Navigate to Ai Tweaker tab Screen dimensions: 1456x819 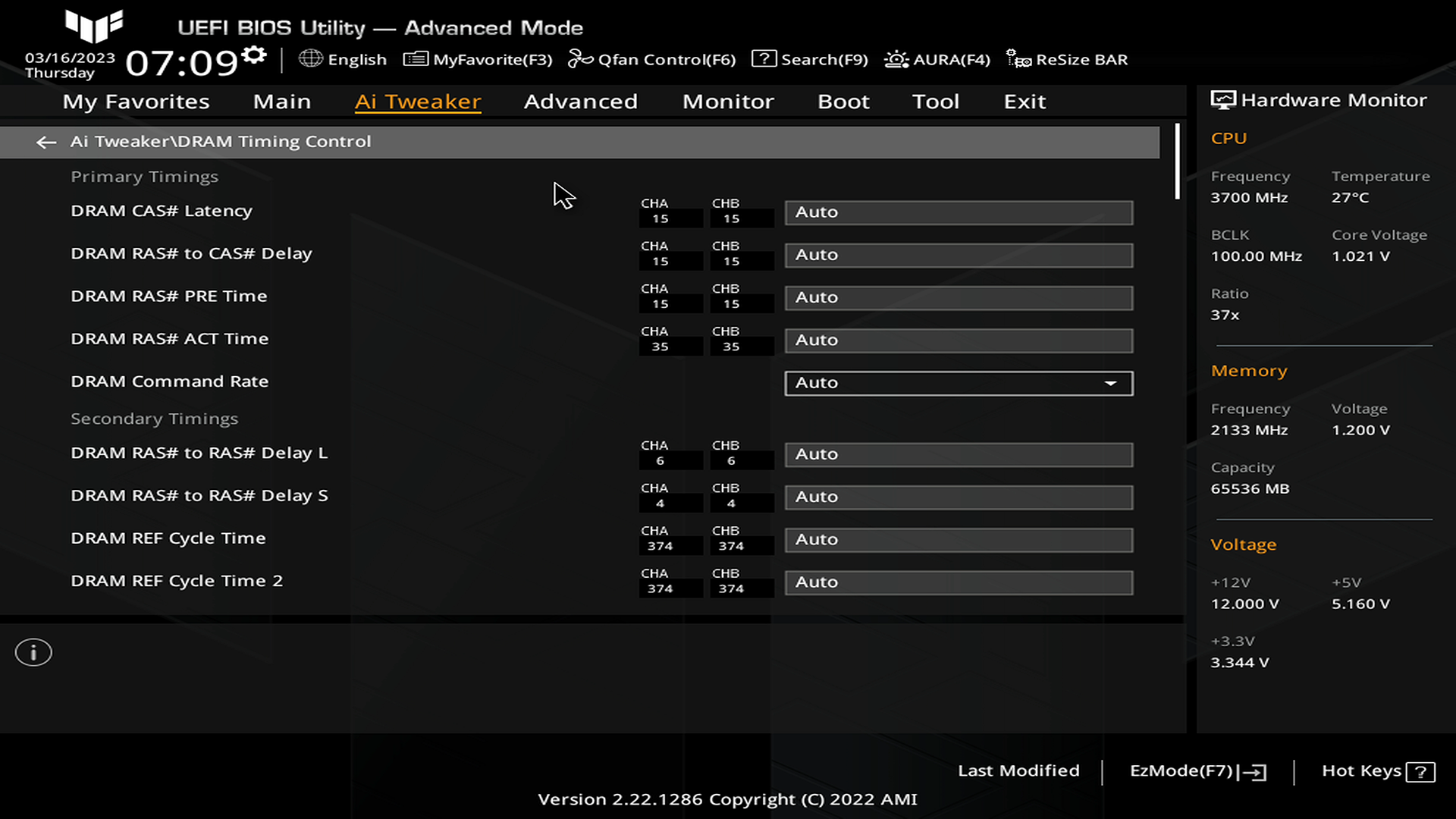point(417,100)
